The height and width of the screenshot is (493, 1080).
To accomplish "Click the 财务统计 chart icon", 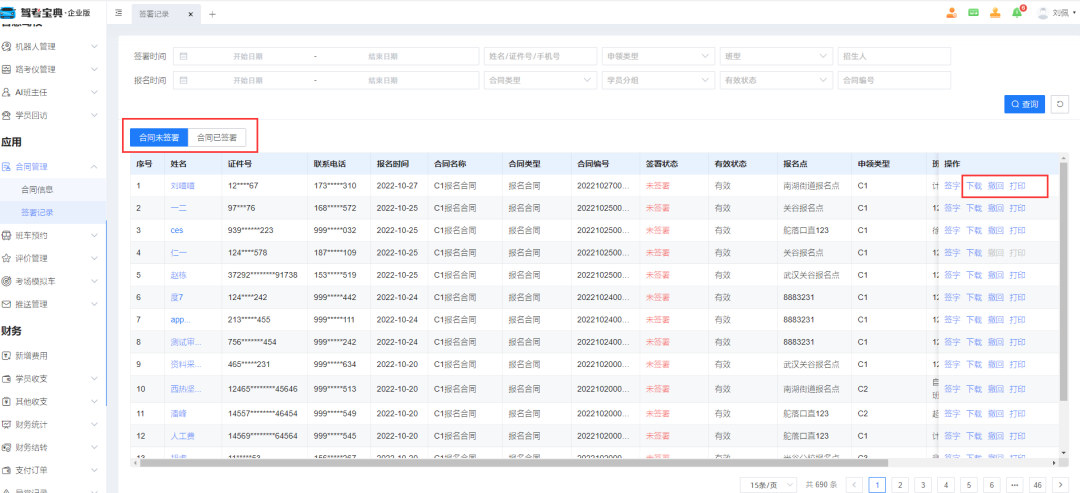I will point(7,424).
